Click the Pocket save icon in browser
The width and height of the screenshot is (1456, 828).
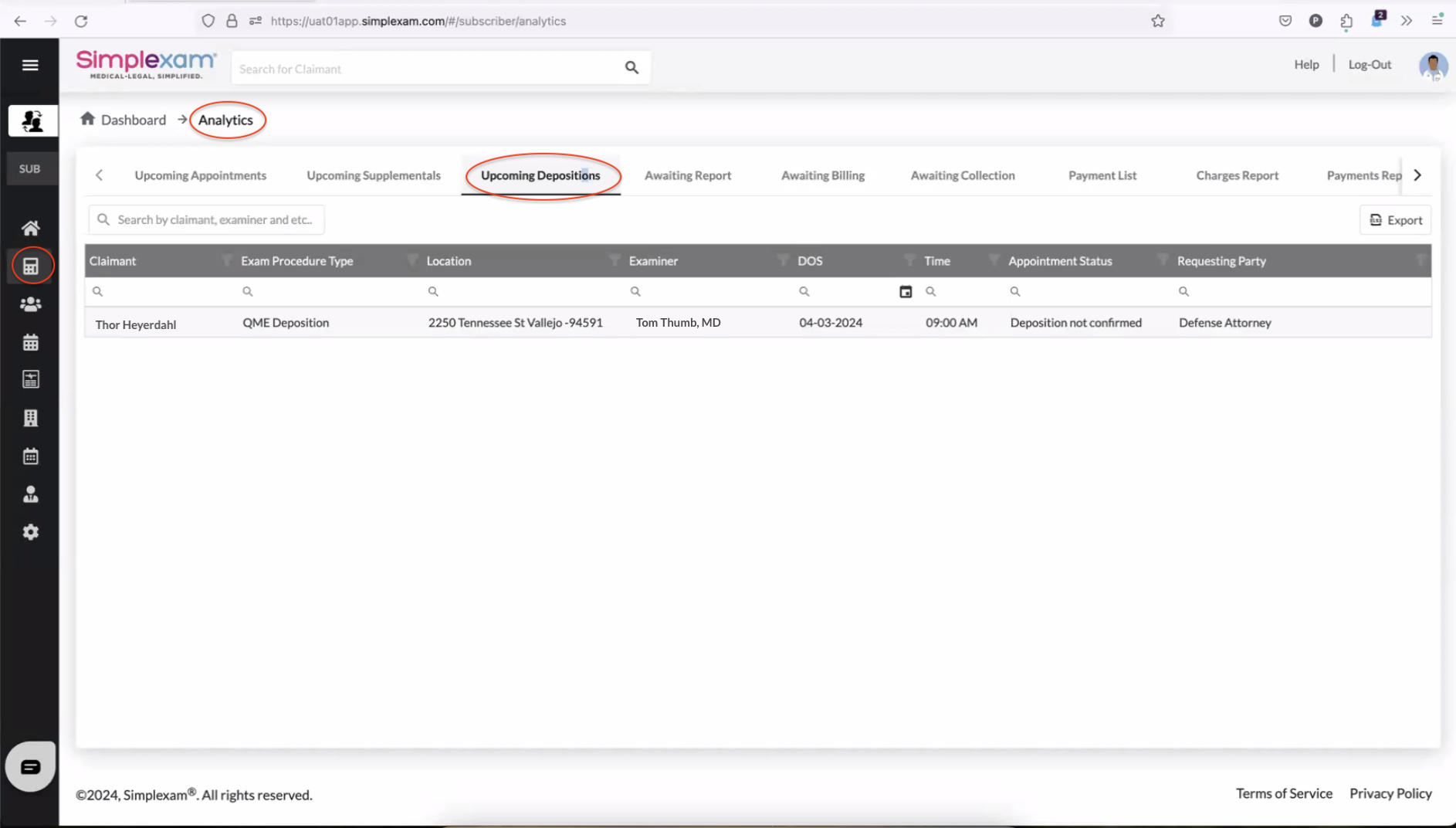[x=1285, y=21]
